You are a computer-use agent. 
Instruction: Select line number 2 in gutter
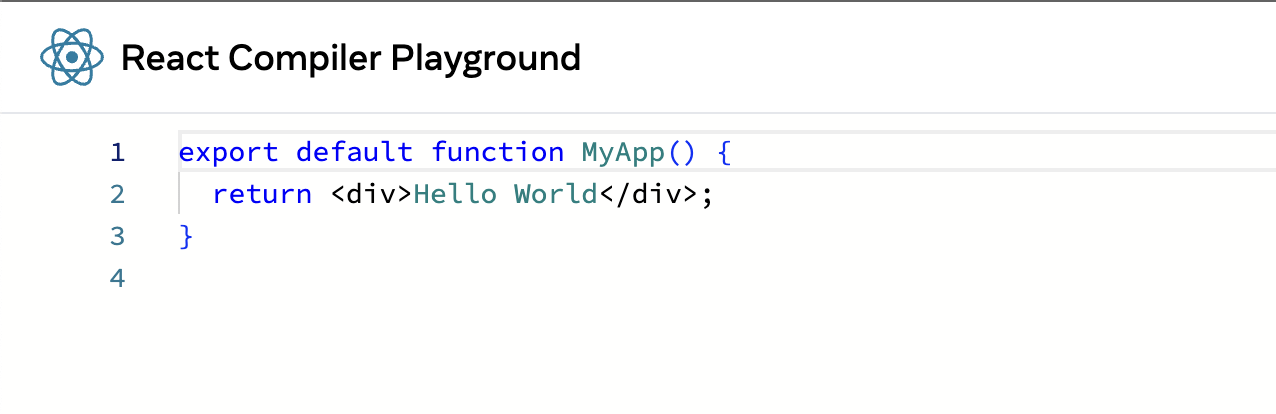(118, 194)
